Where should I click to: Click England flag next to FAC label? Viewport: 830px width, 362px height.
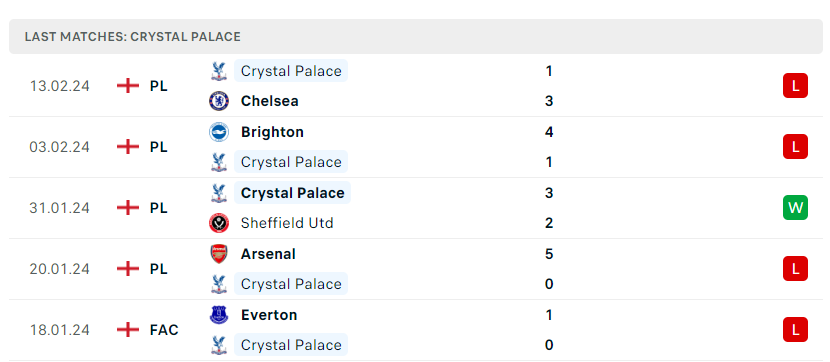[128, 330]
